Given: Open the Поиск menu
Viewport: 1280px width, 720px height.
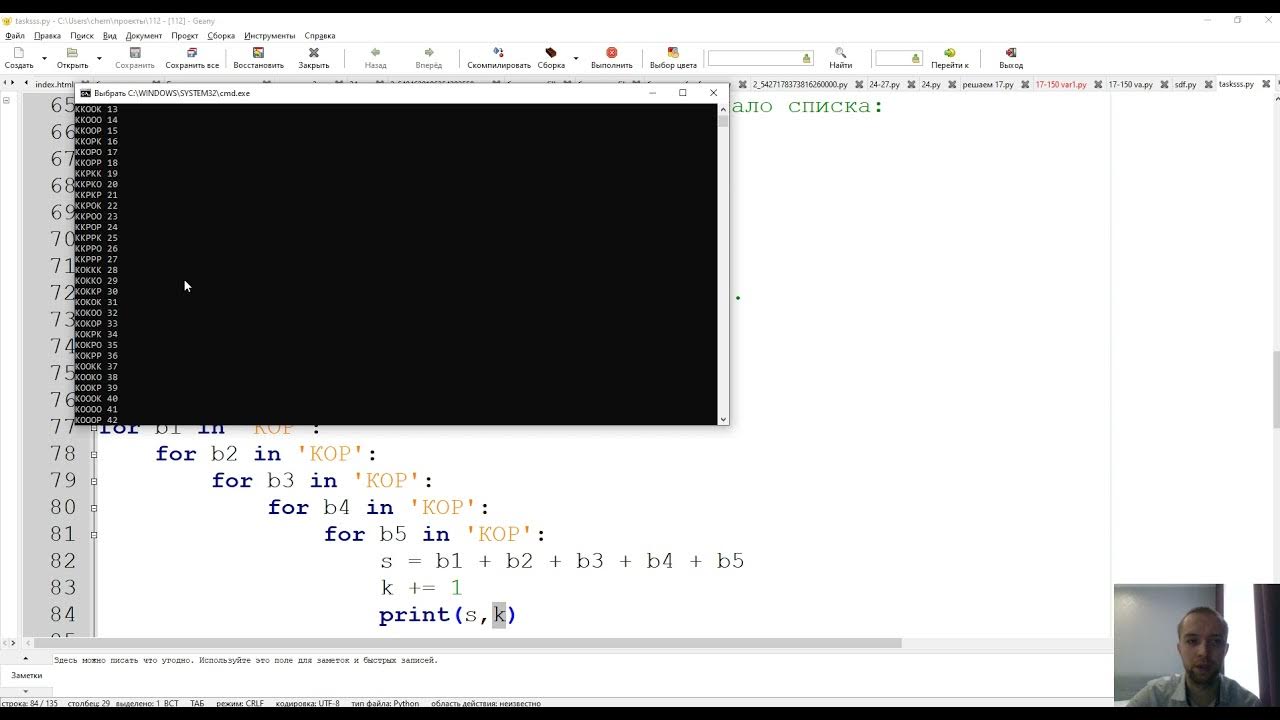Looking at the screenshot, I should [82, 36].
